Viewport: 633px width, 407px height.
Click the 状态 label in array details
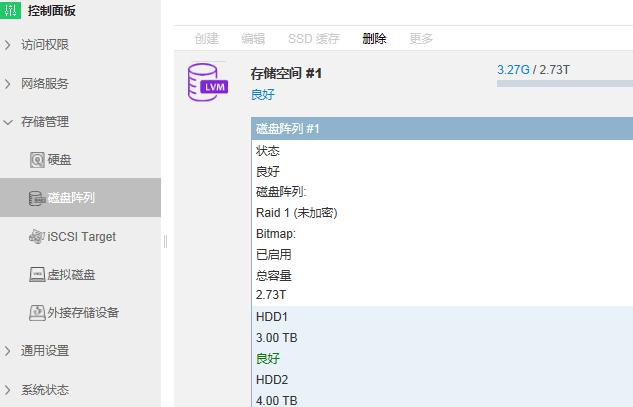268,151
